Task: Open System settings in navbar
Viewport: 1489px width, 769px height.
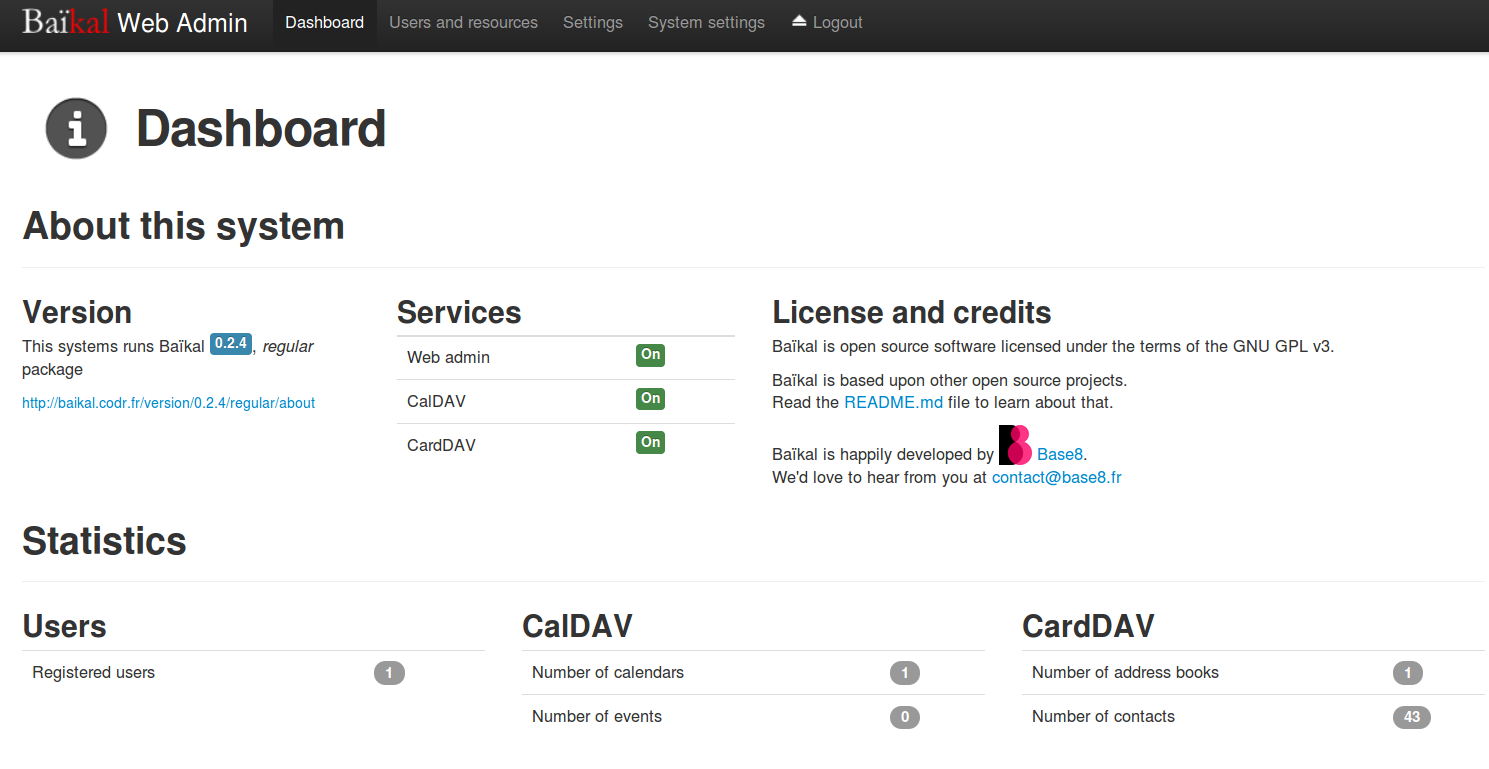Action: pyautogui.click(x=706, y=22)
